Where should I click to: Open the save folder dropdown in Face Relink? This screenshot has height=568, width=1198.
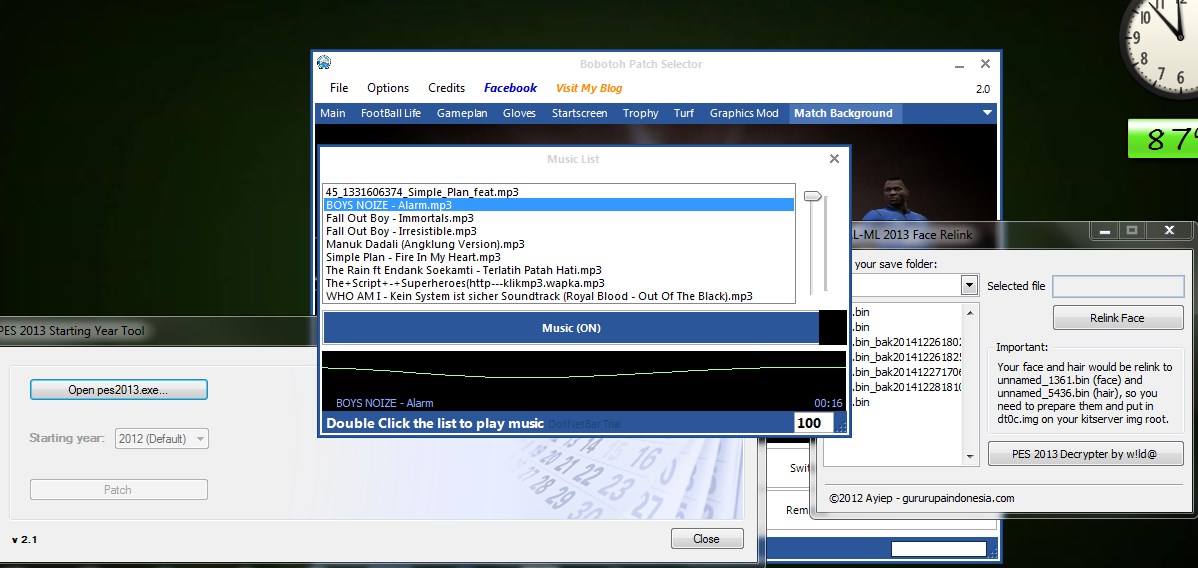point(969,286)
